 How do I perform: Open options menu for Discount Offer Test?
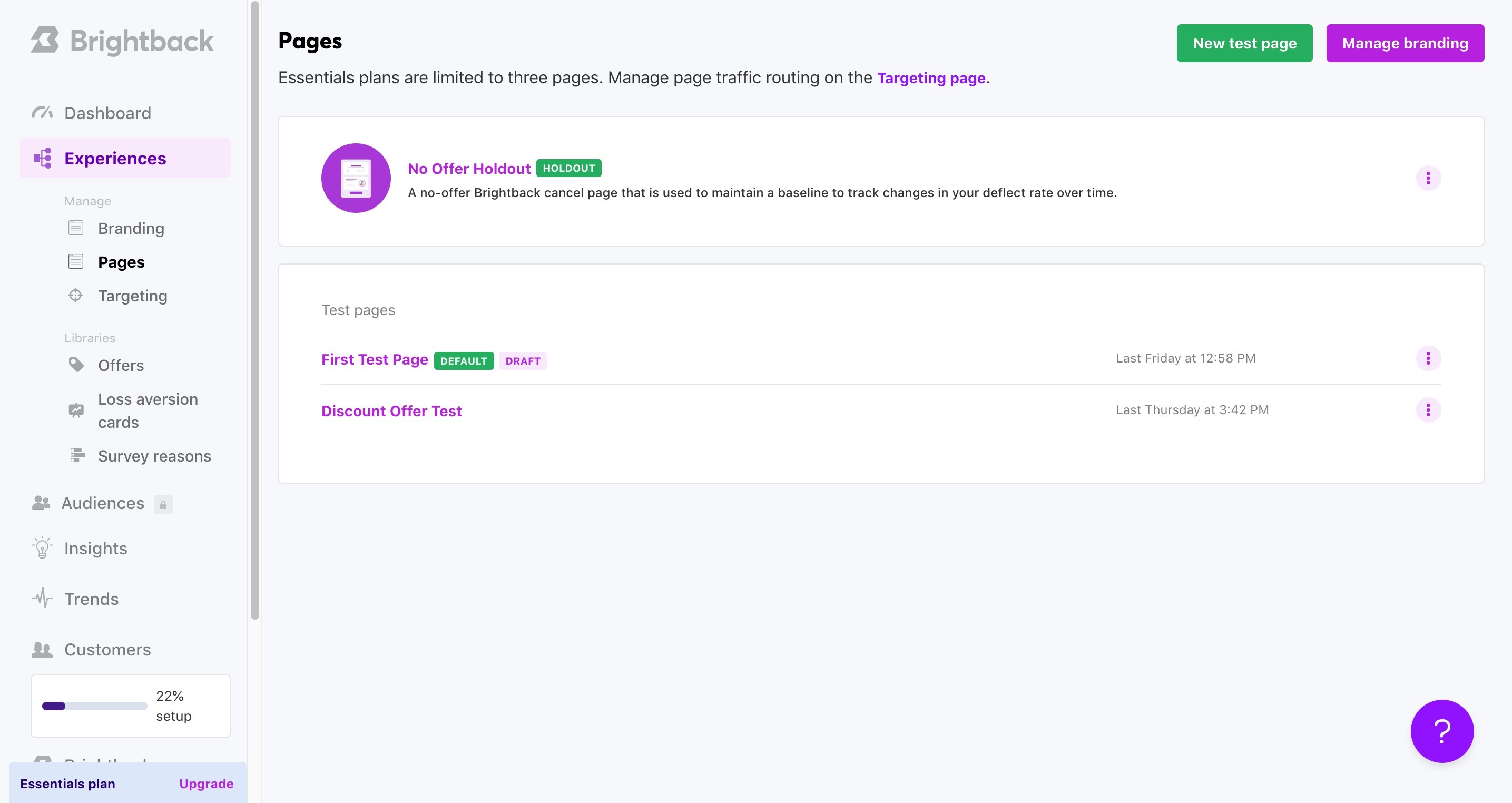point(1428,410)
